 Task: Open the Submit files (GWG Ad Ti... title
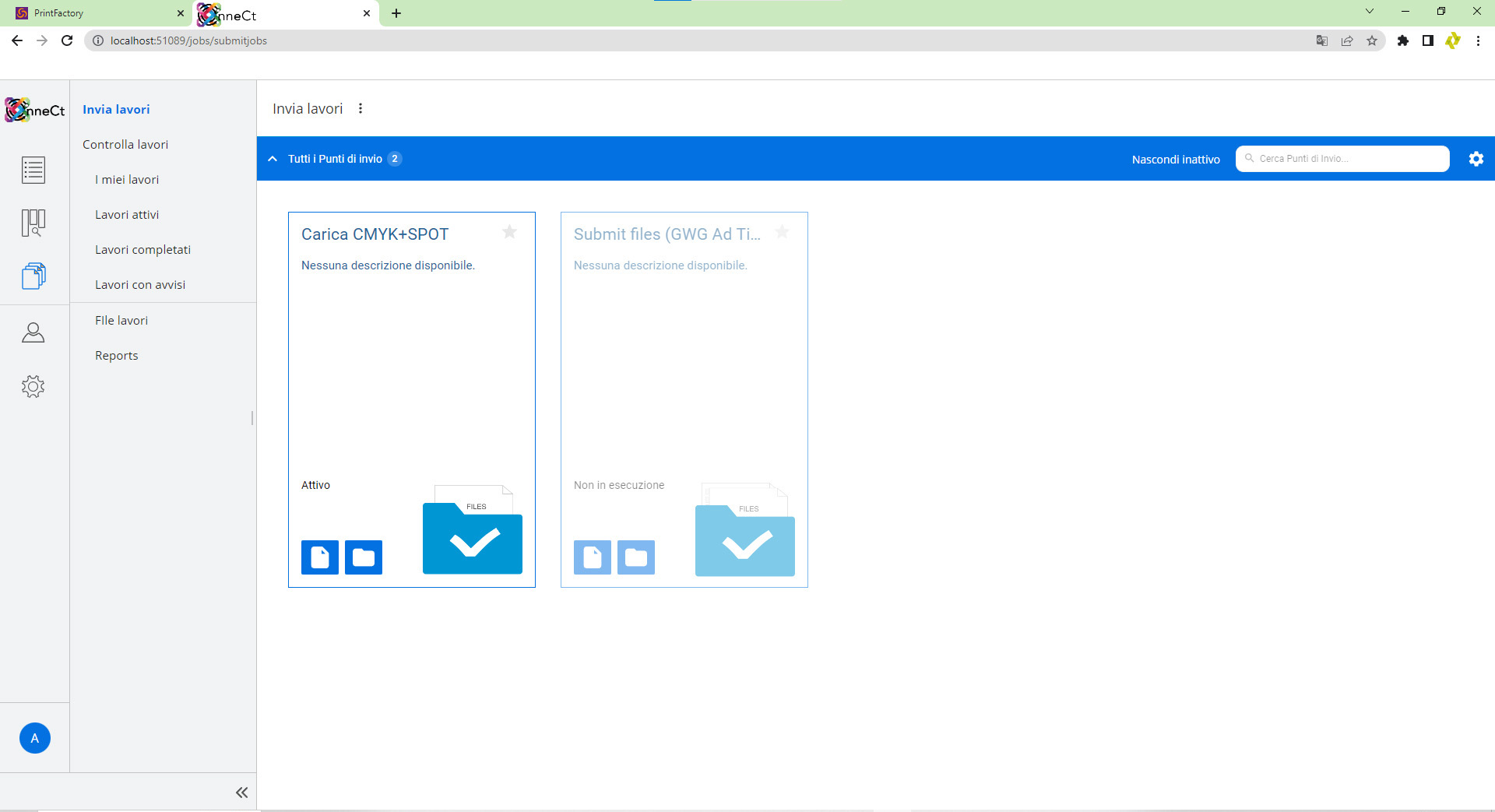point(667,234)
